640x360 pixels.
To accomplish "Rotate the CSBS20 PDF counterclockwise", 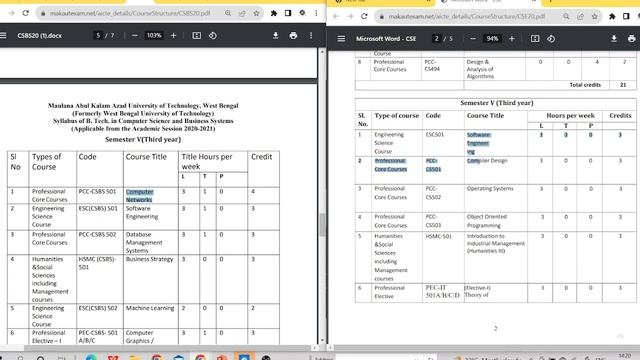I will coord(213,36).
